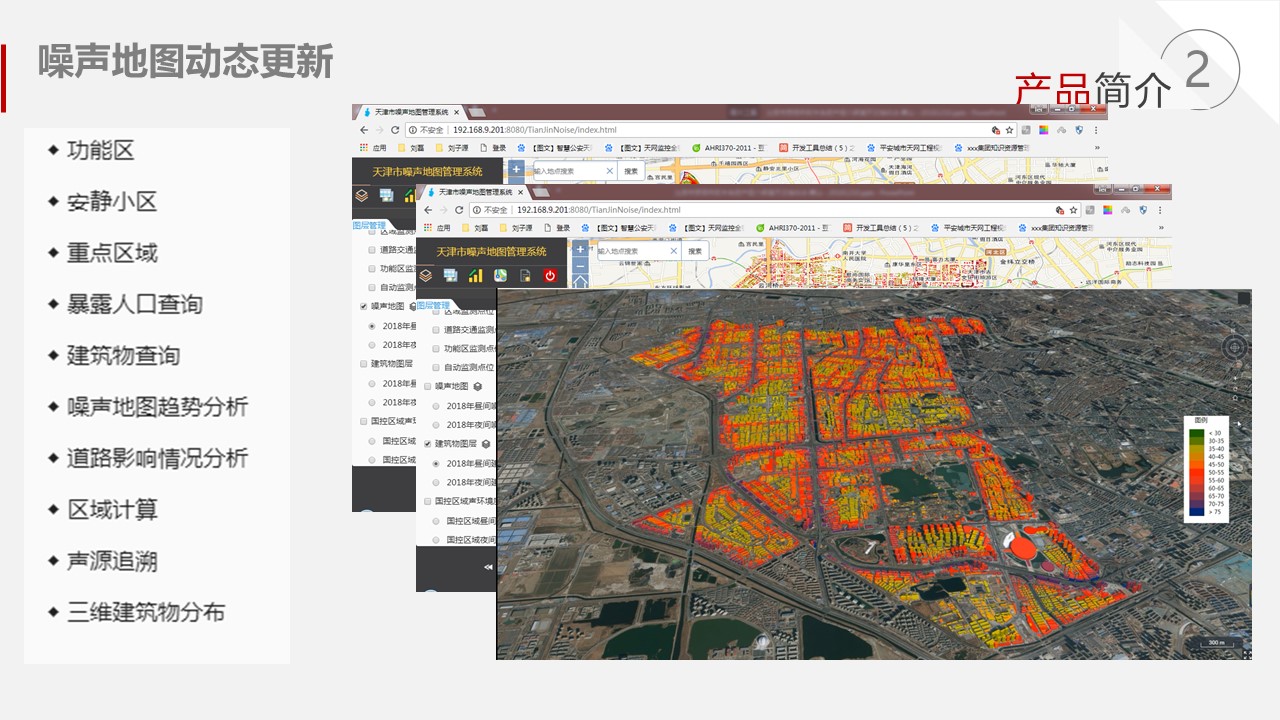Uncheck 建筑物图层 checkbox in front window
The width and height of the screenshot is (1280, 720).
[x=428, y=443]
